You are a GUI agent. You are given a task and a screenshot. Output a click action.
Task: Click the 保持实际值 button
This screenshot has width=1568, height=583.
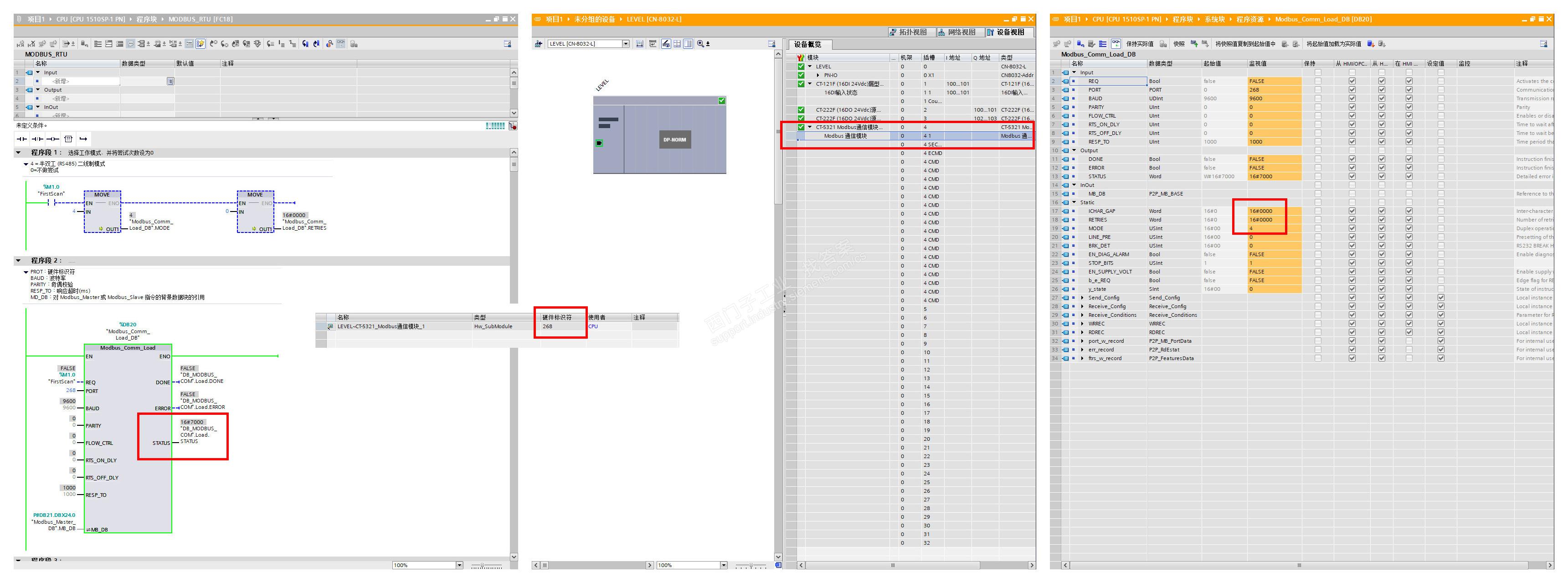click(1140, 44)
